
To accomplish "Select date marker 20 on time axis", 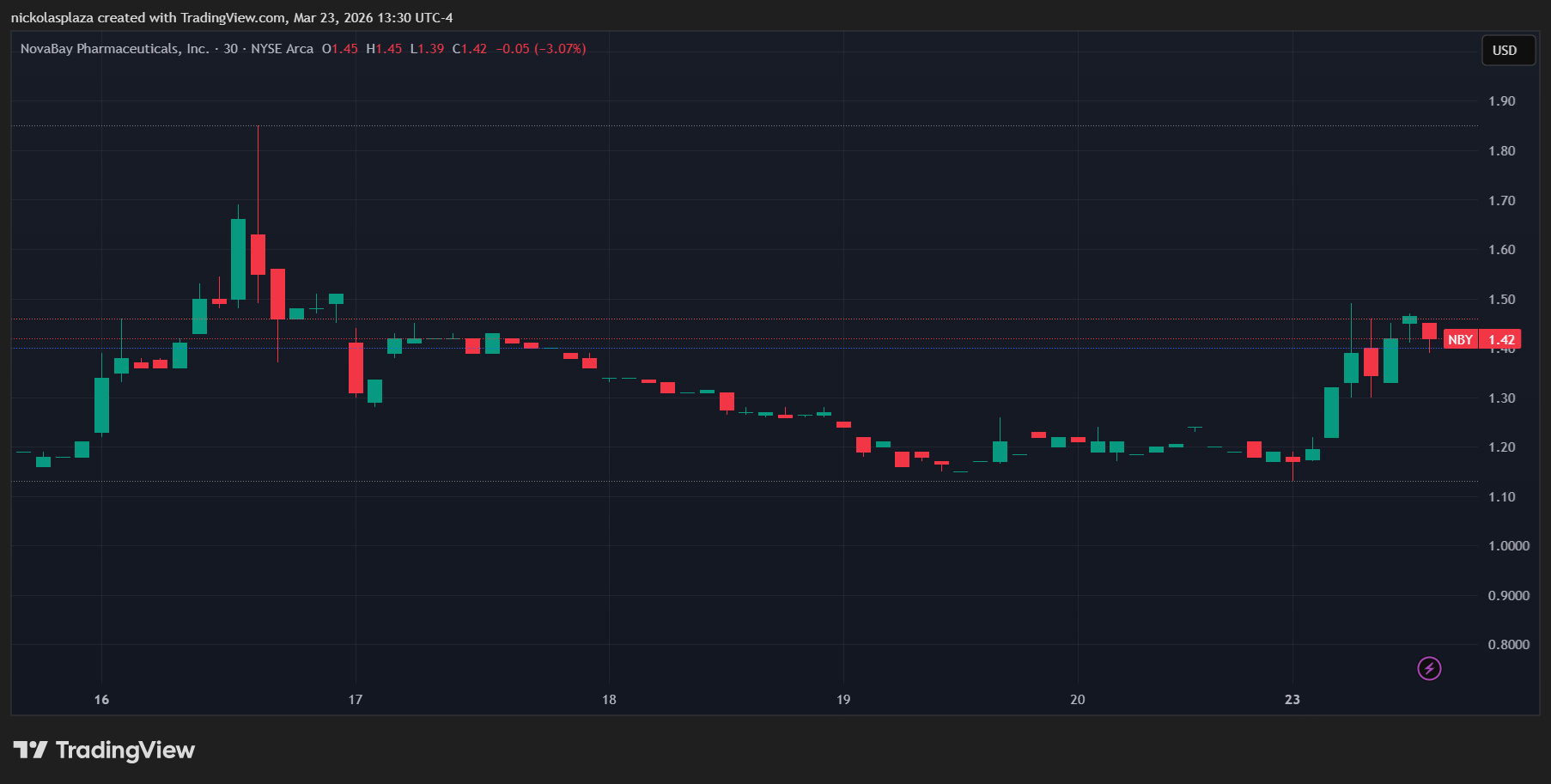I will pos(1077,699).
